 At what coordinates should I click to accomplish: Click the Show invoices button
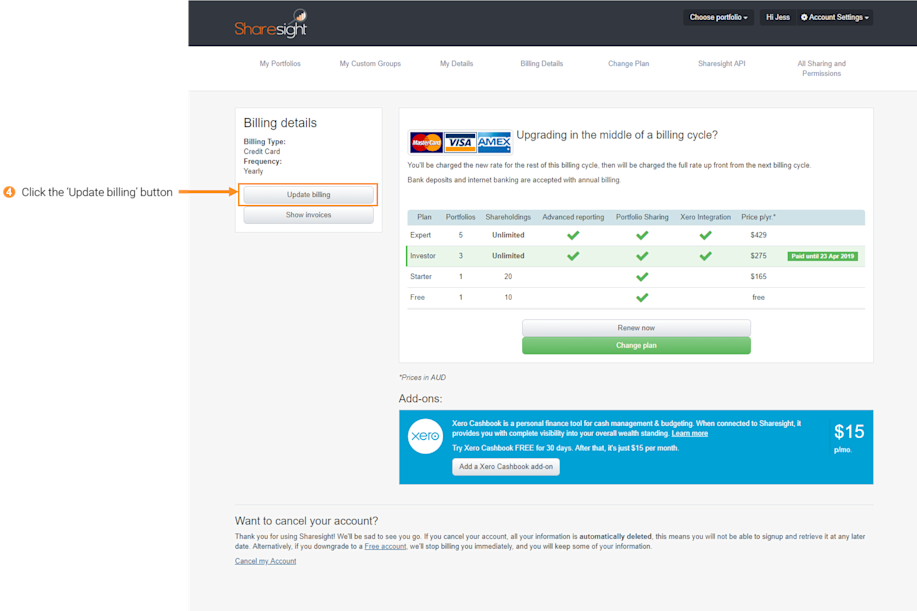pyautogui.click(x=308, y=215)
